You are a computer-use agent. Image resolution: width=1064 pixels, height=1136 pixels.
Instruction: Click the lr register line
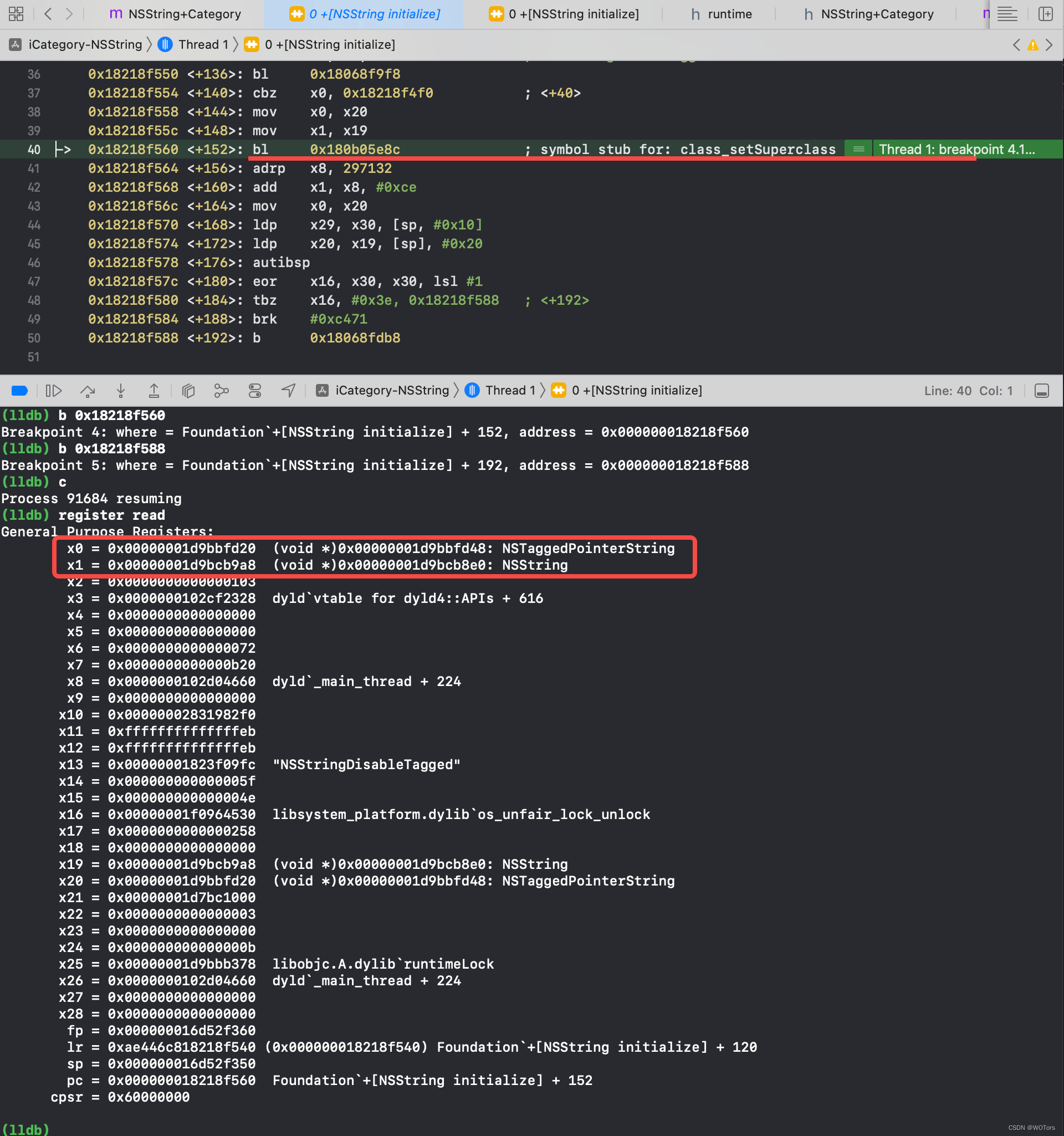coord(412,1047)
